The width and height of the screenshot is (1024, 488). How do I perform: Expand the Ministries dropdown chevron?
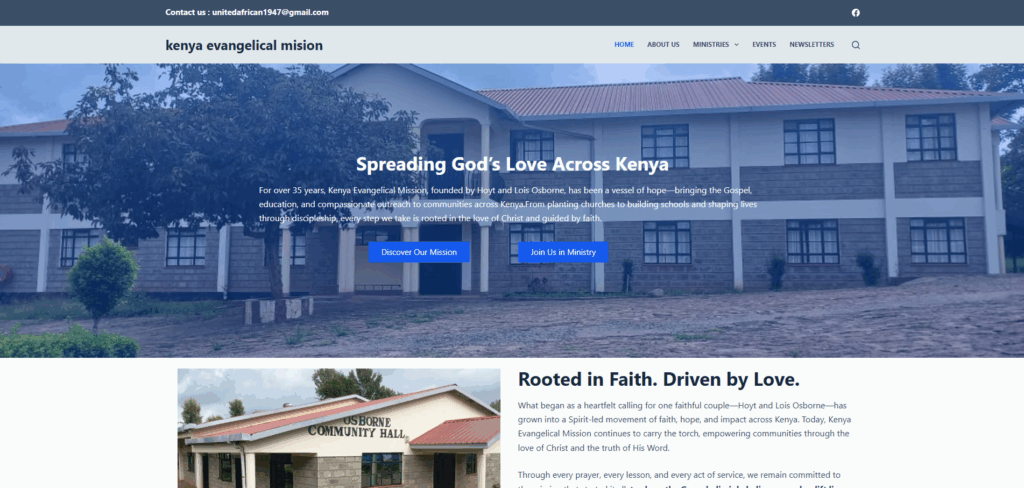click(x=737, y=45)
